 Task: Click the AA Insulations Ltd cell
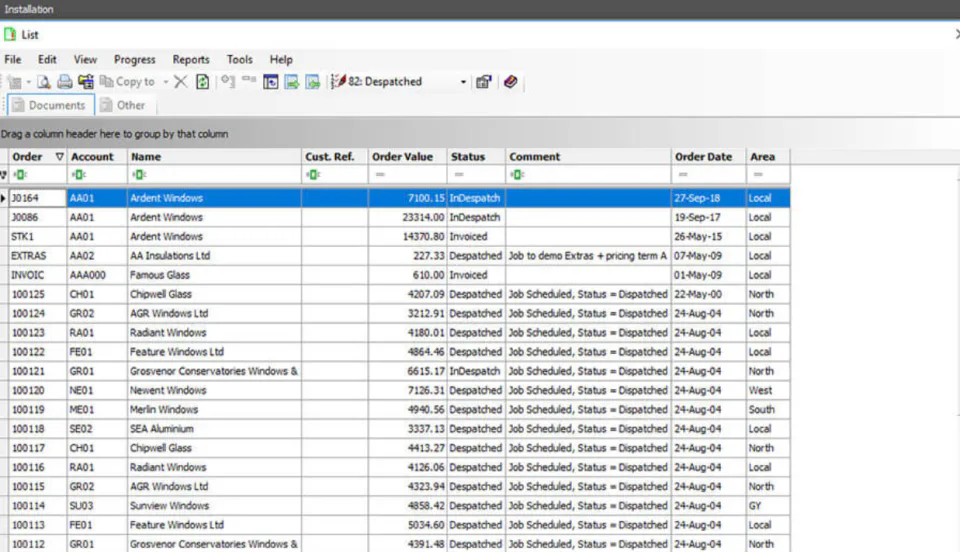pos(214,256)
